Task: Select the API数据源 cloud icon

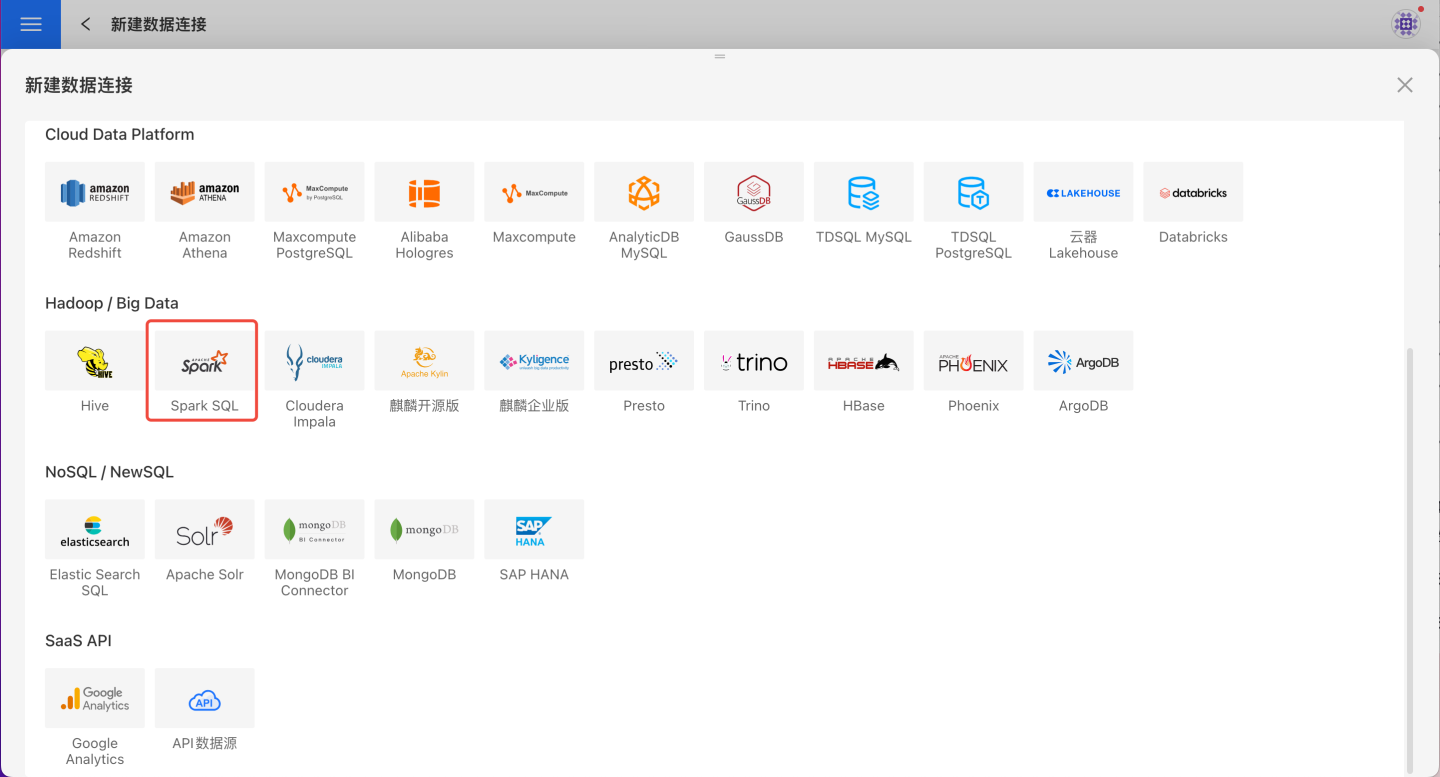Action: click(x=204, y=699)
